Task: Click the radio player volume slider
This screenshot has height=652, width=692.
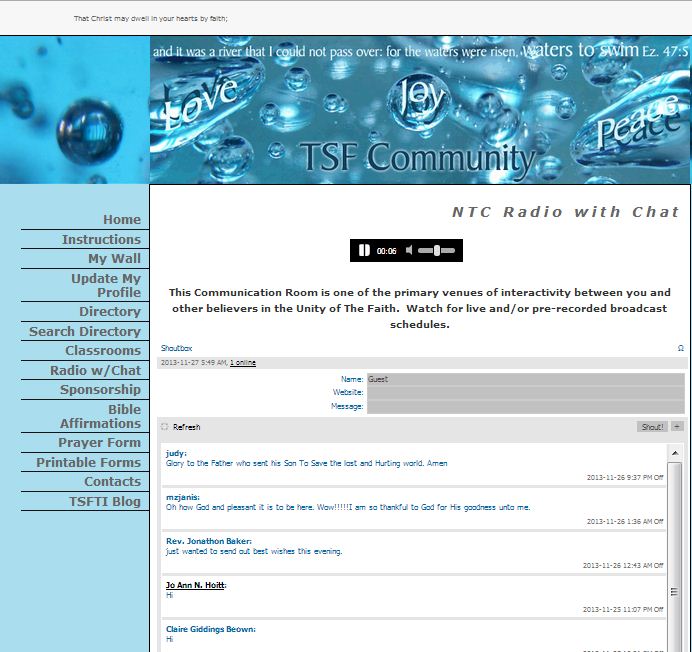Action: [x=437, y=251]
